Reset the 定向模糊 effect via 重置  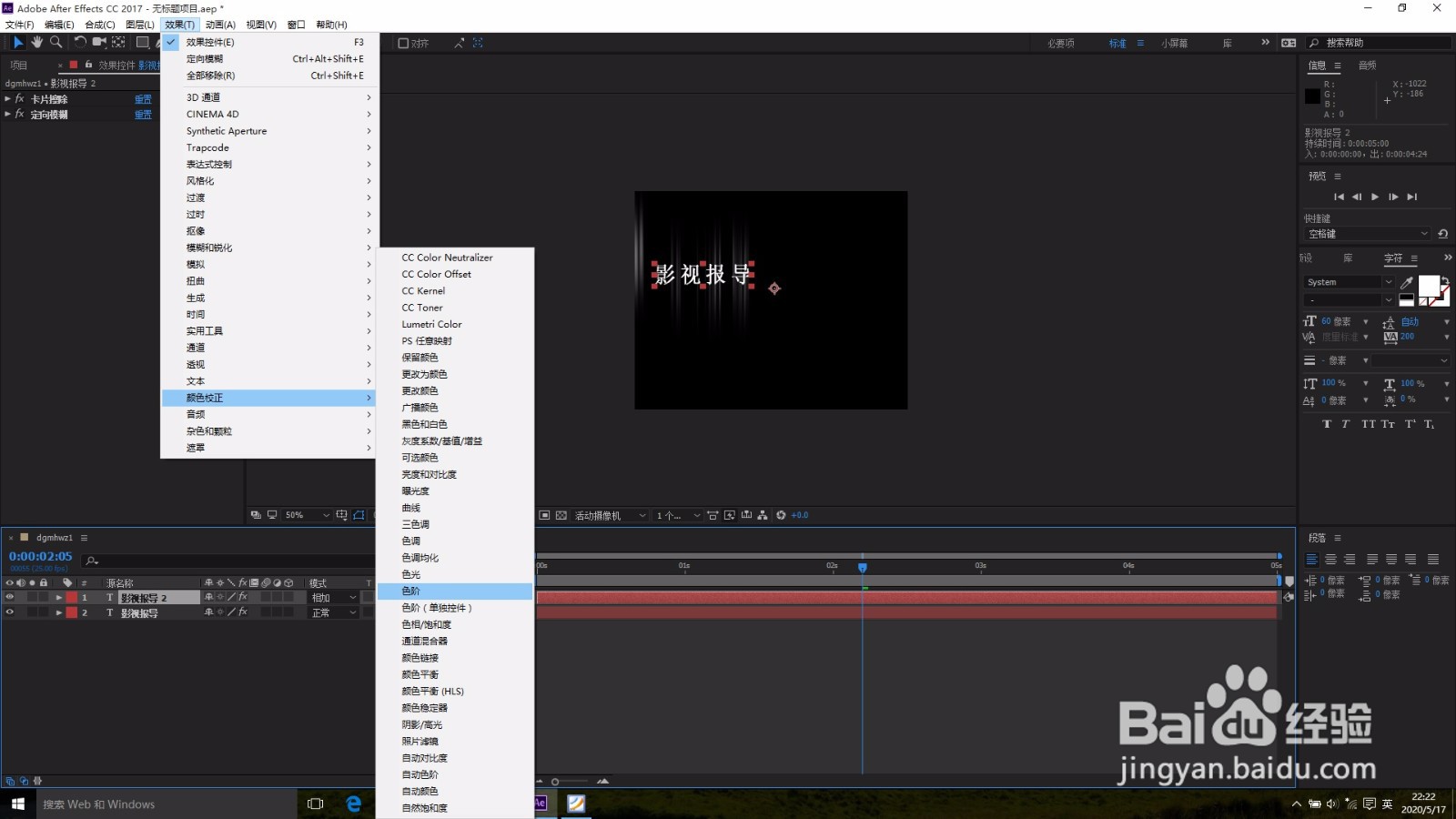(143, 115)
